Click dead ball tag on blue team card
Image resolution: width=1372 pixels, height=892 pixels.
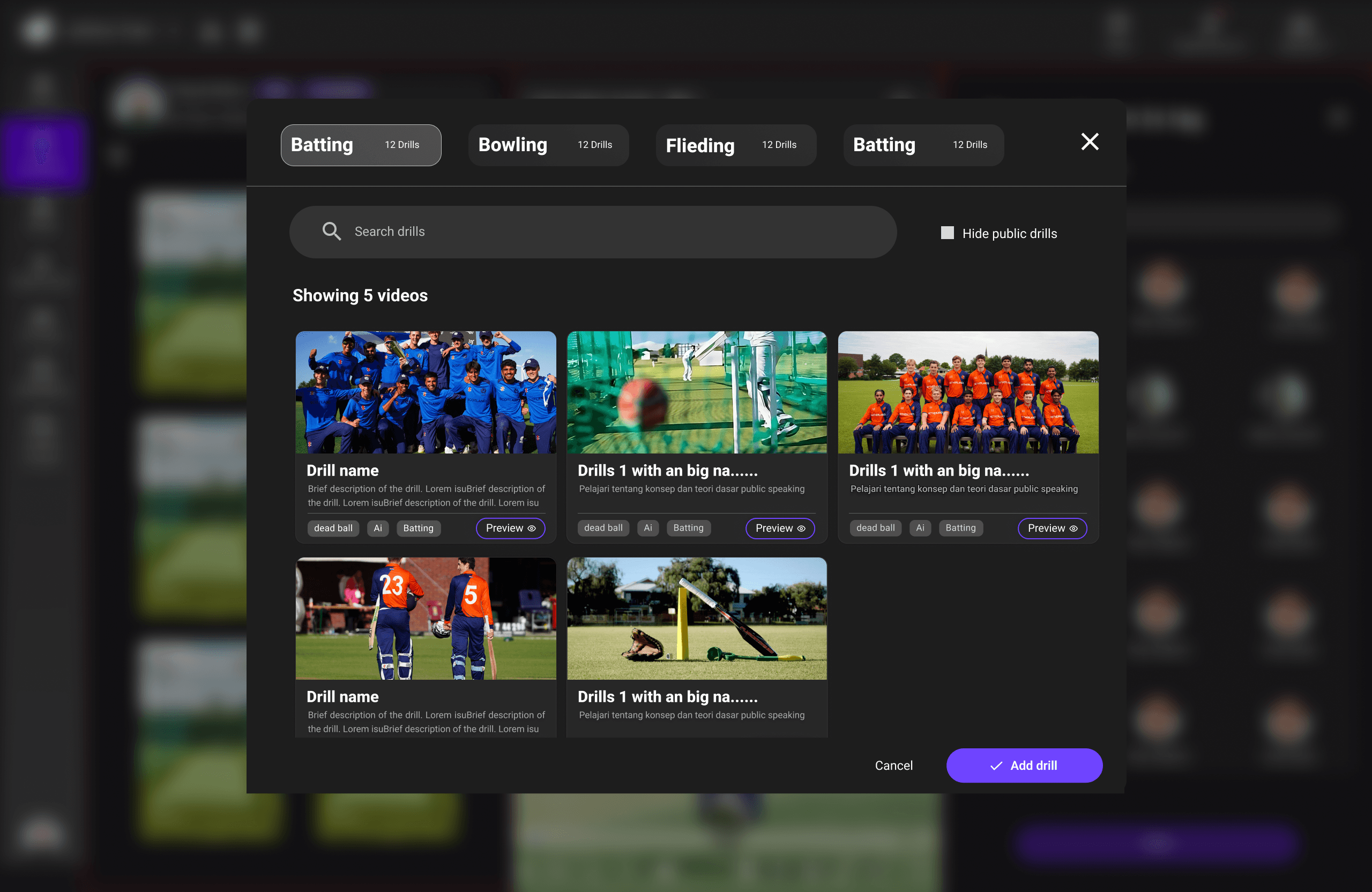coord(333,528)
